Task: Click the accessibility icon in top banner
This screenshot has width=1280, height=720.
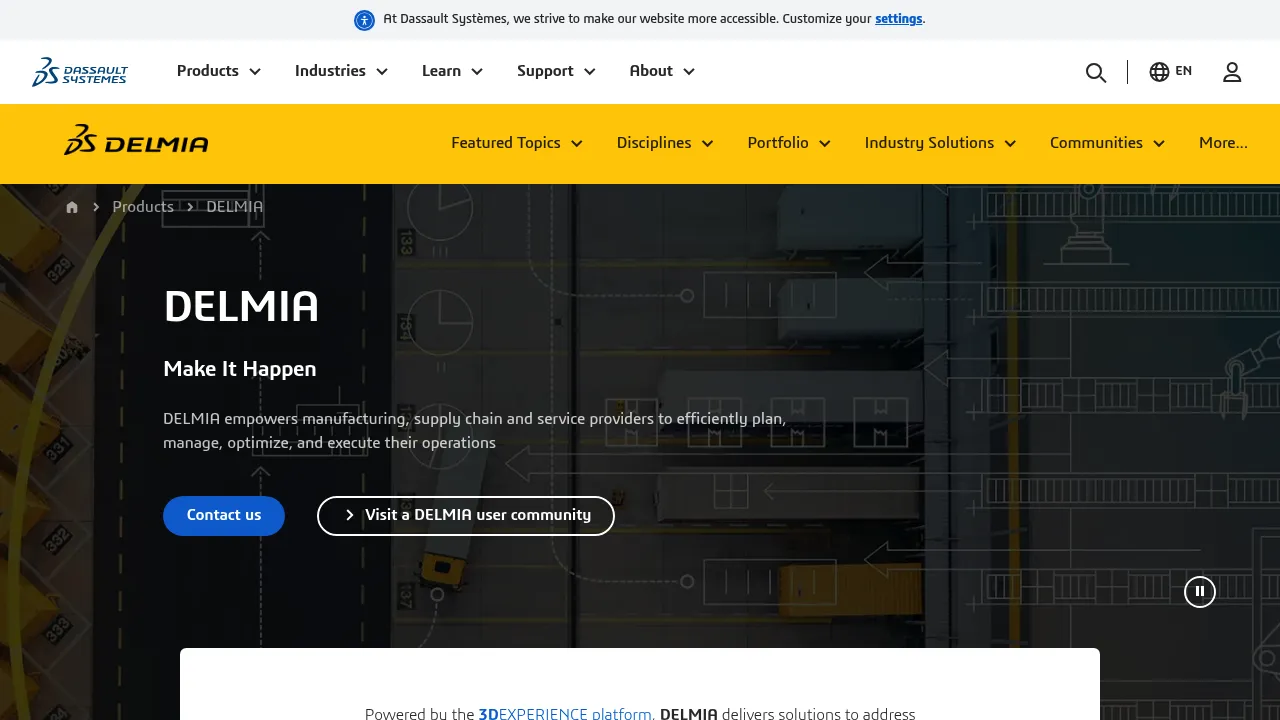Action: [364, 20]
